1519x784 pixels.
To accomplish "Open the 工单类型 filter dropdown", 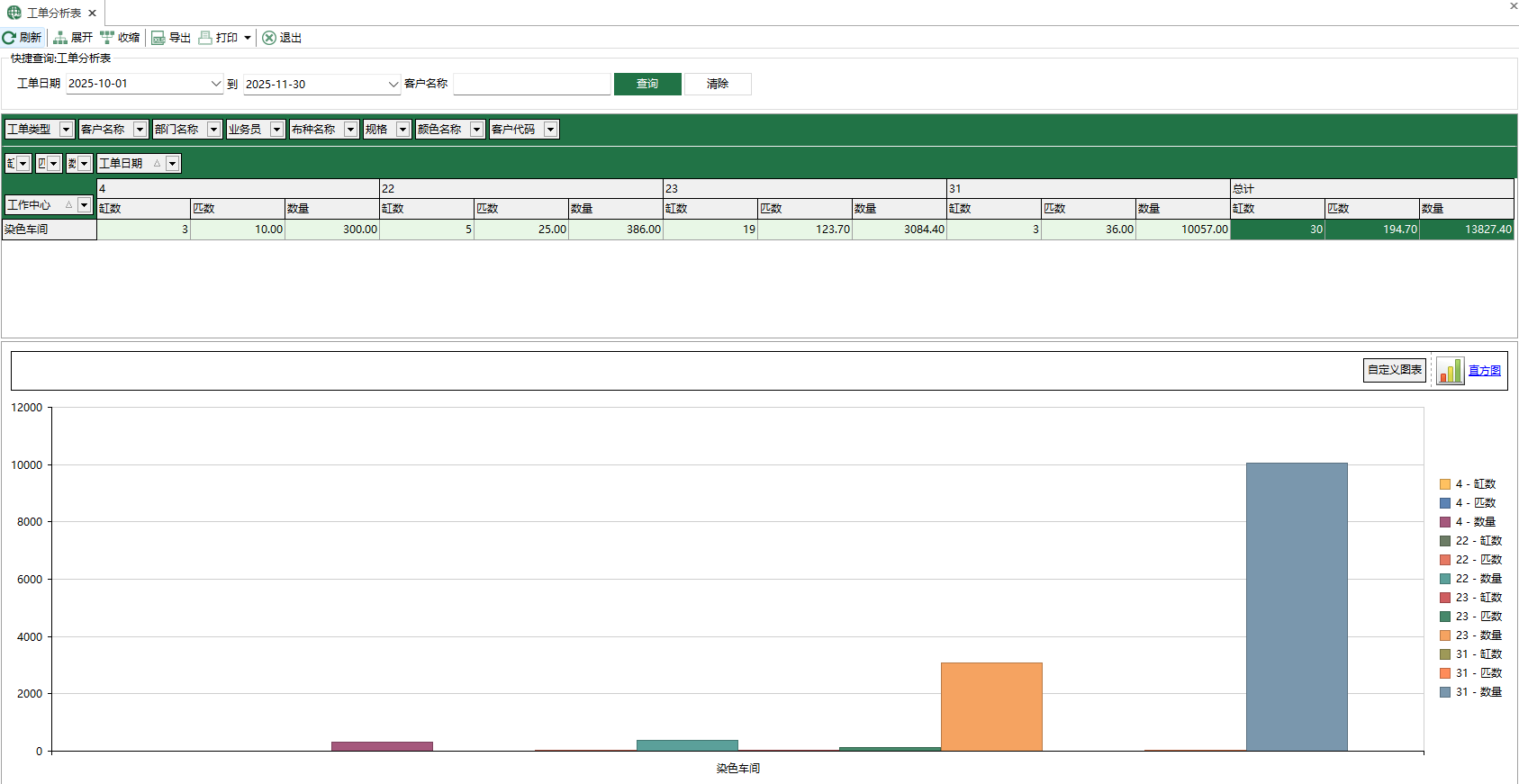I will (66, 130).
